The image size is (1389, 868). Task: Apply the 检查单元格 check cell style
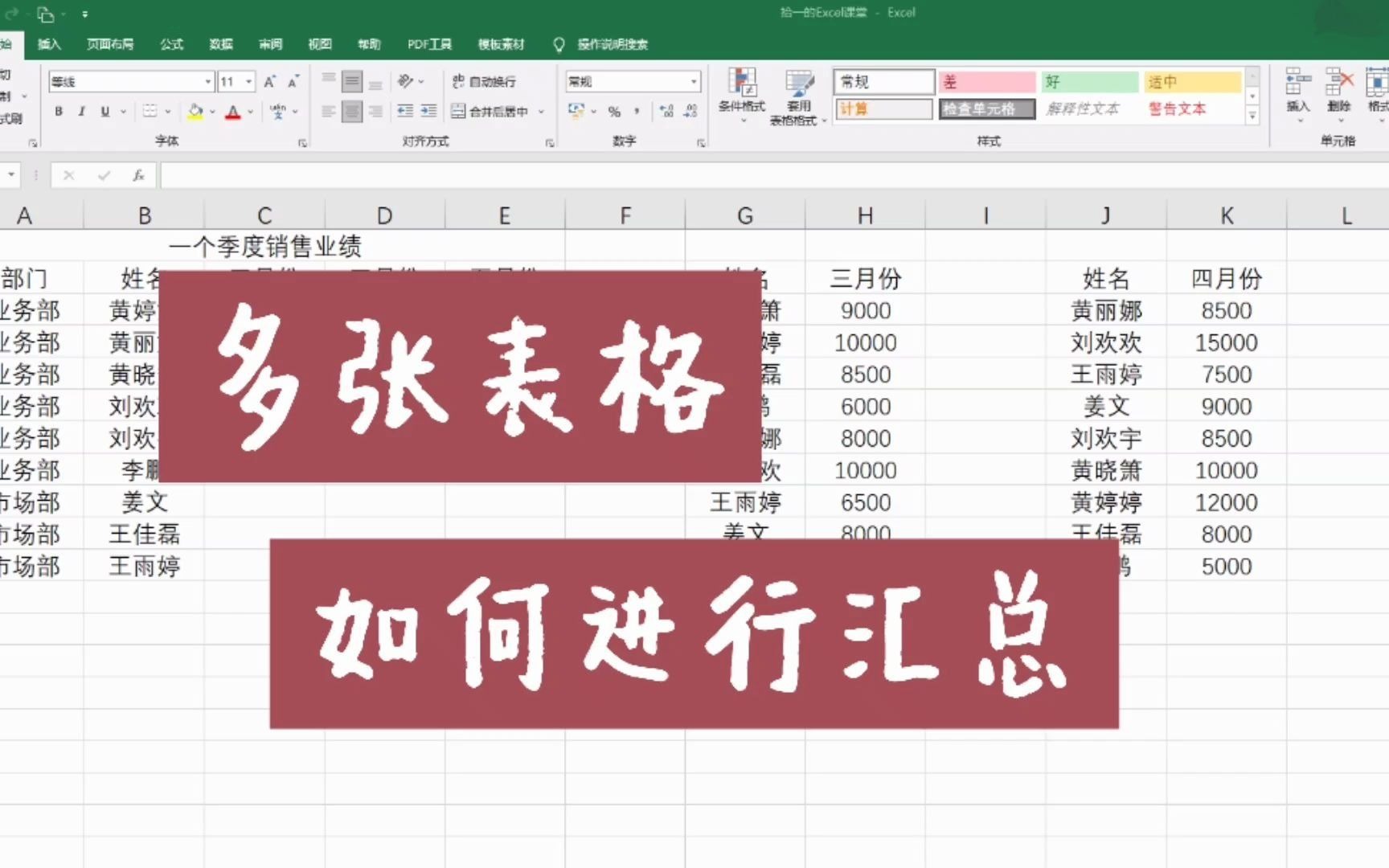point(987,108)
